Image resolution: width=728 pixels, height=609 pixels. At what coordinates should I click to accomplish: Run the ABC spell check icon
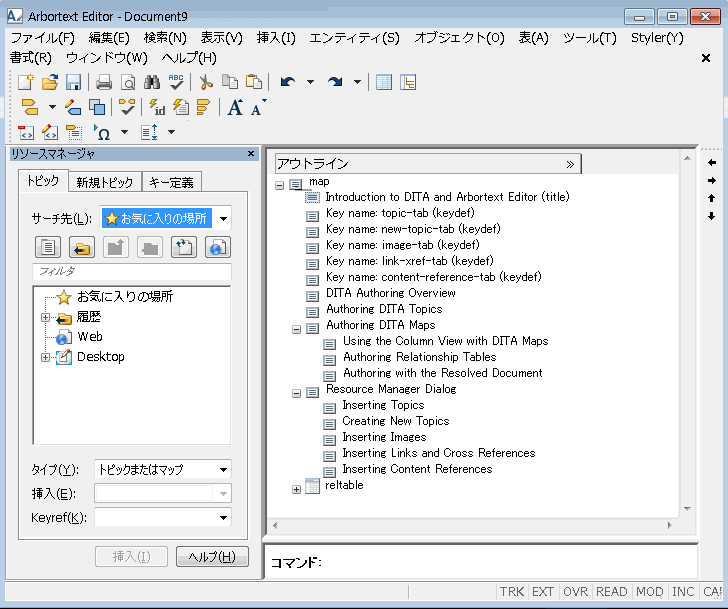coord(176,82)
